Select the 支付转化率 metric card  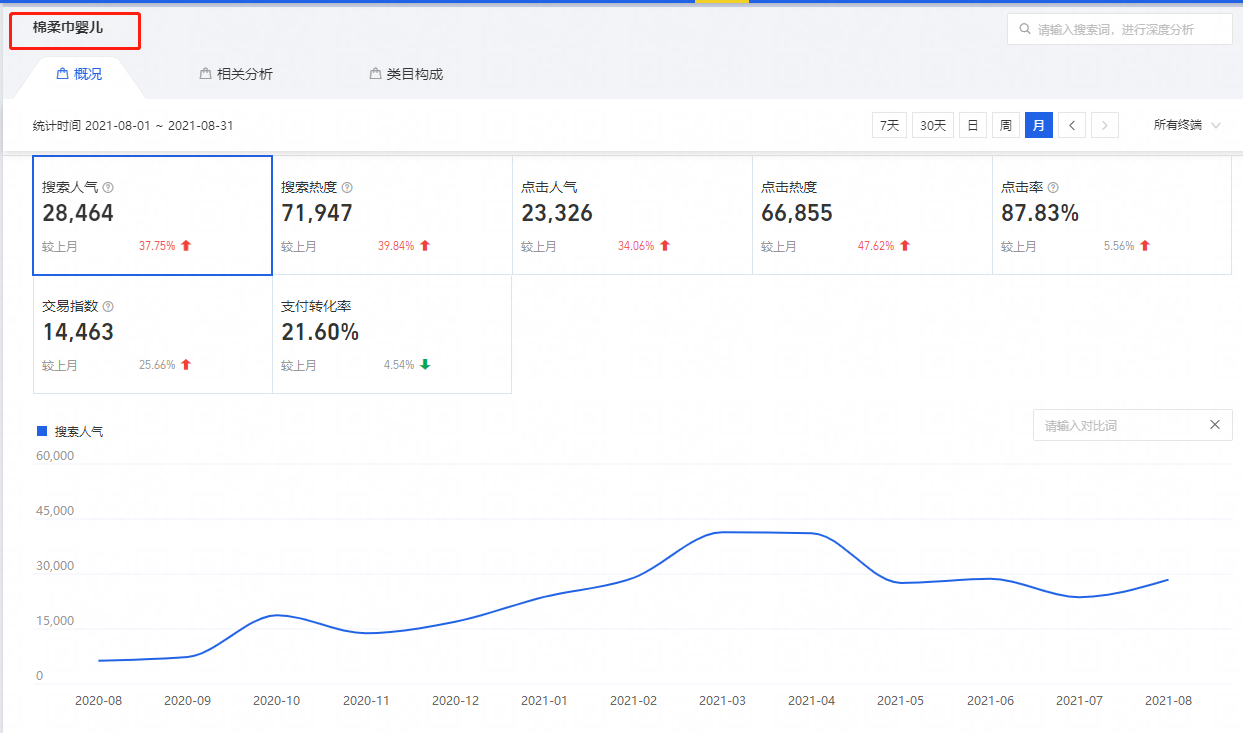391,334
